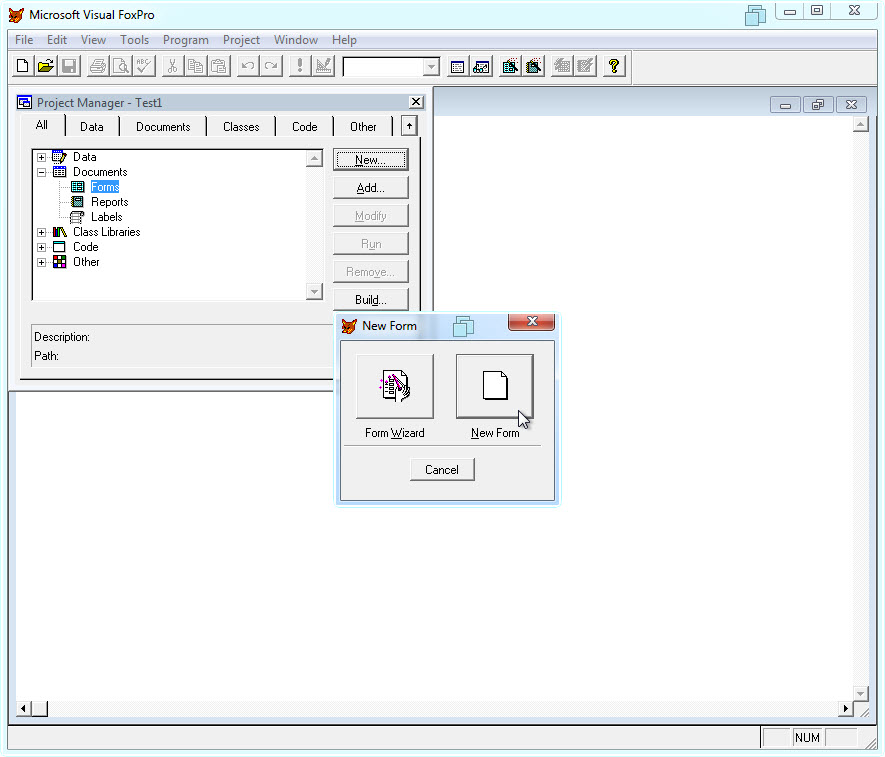The width and height of the screenshot is (885, 757).
Task: Open the database dropdown in the toolbar
Action: [431, 67]
